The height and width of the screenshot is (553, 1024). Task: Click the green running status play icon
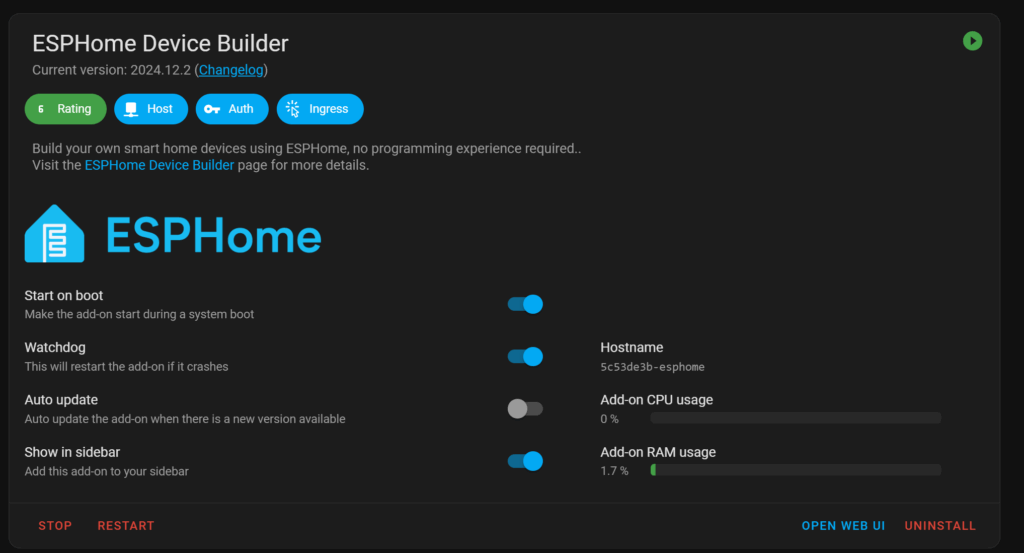click(x=972, y=41)
